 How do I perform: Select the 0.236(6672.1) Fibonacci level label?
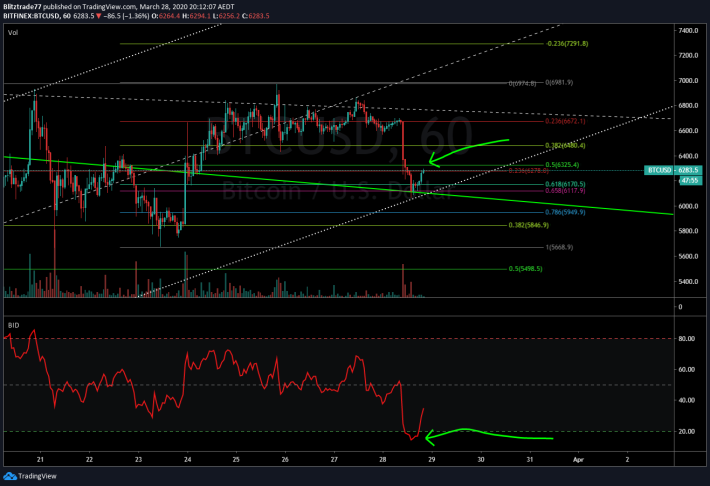[565, 121]
